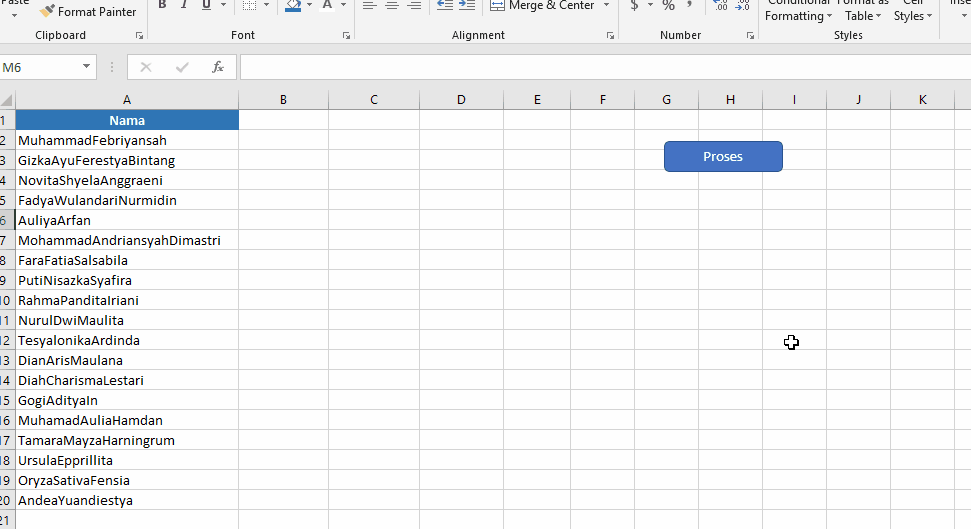Select column H header

(731, 100)
